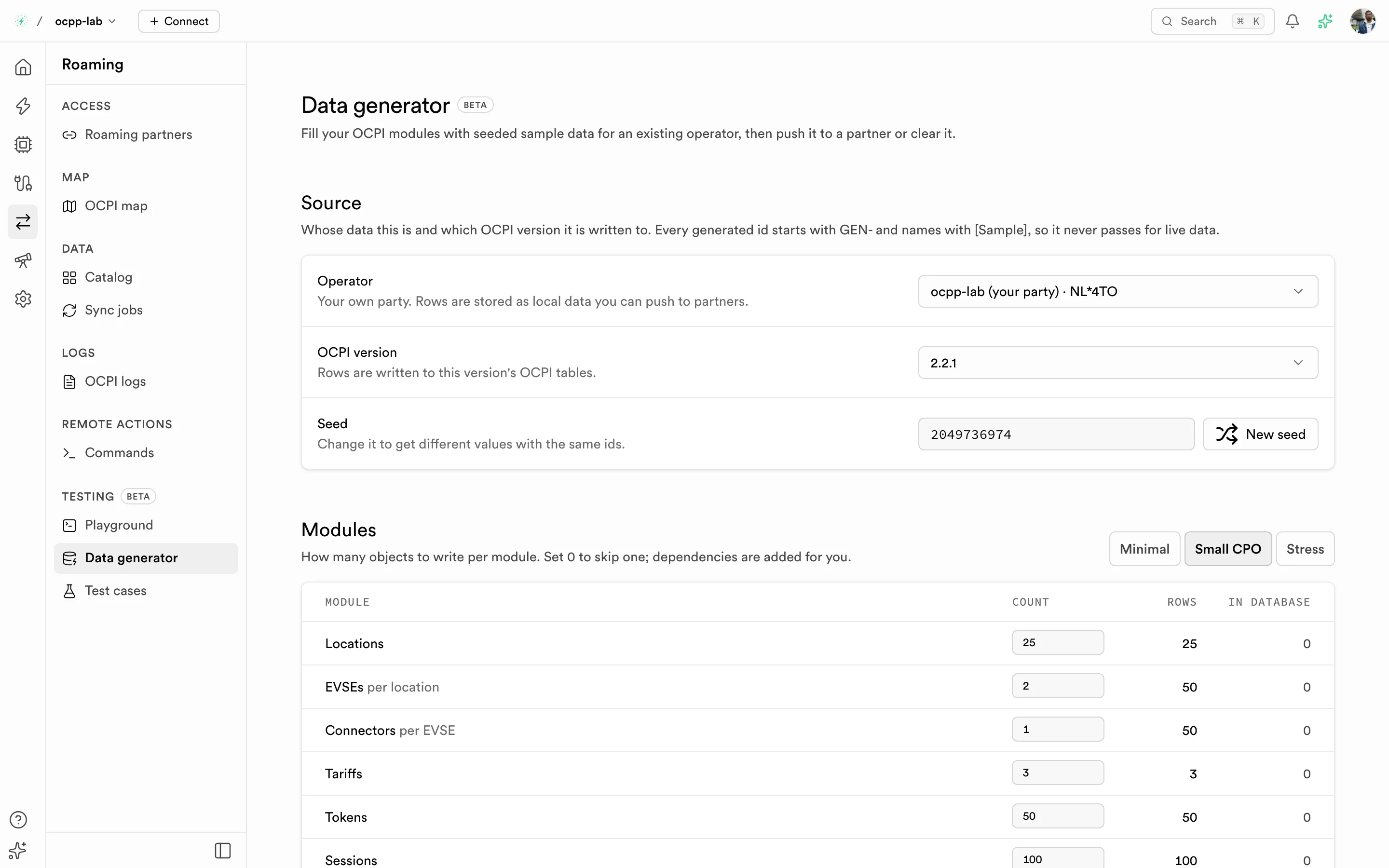Open the Test cases page
Screen dimensions: 1389x868
(x=146, y=591)
